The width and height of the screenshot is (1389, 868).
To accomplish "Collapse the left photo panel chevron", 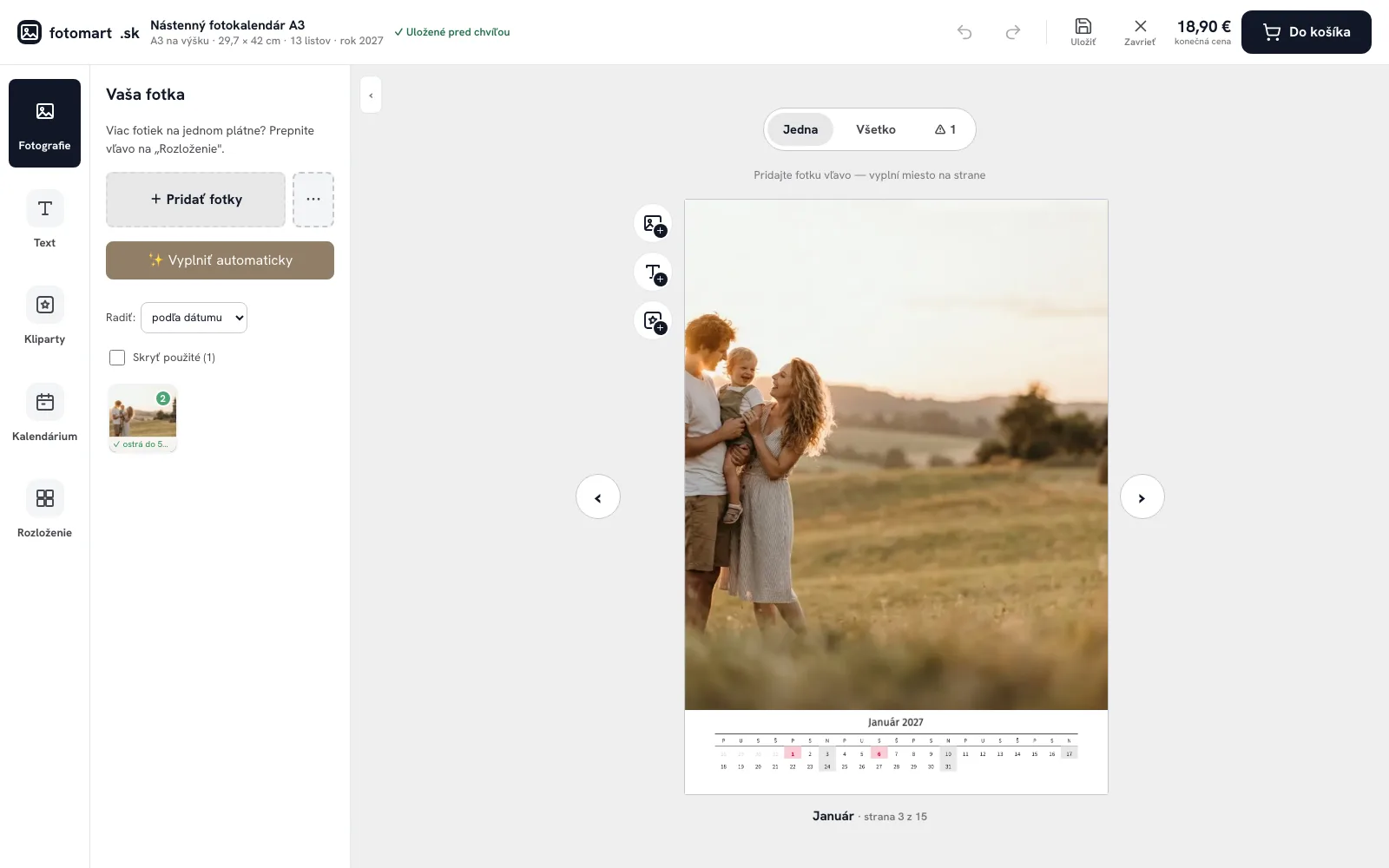I will pyautogui.click(x=371, y=95).
